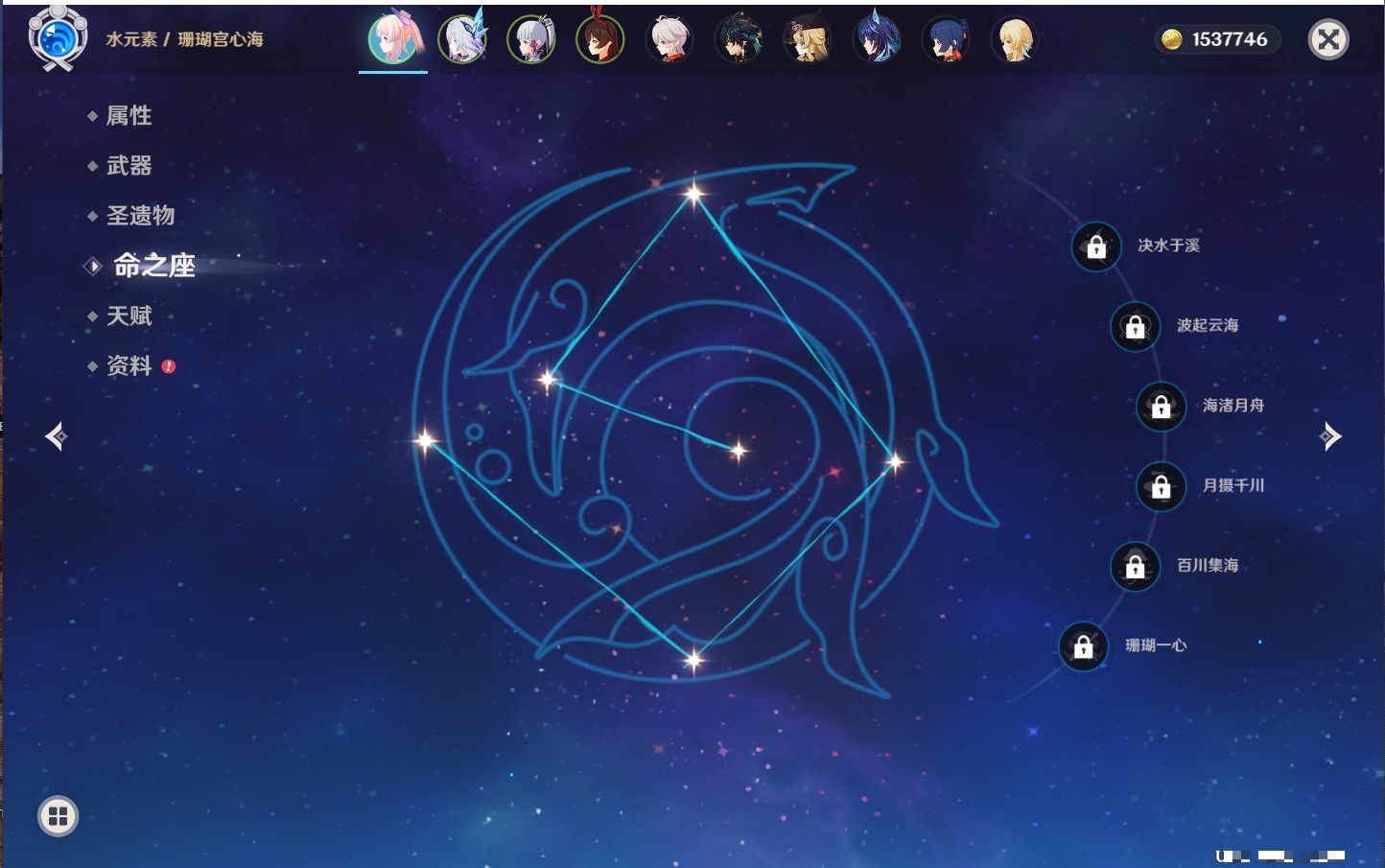
Task: Click the 百川集海 constellation label
Action: tap(1208, 565)
